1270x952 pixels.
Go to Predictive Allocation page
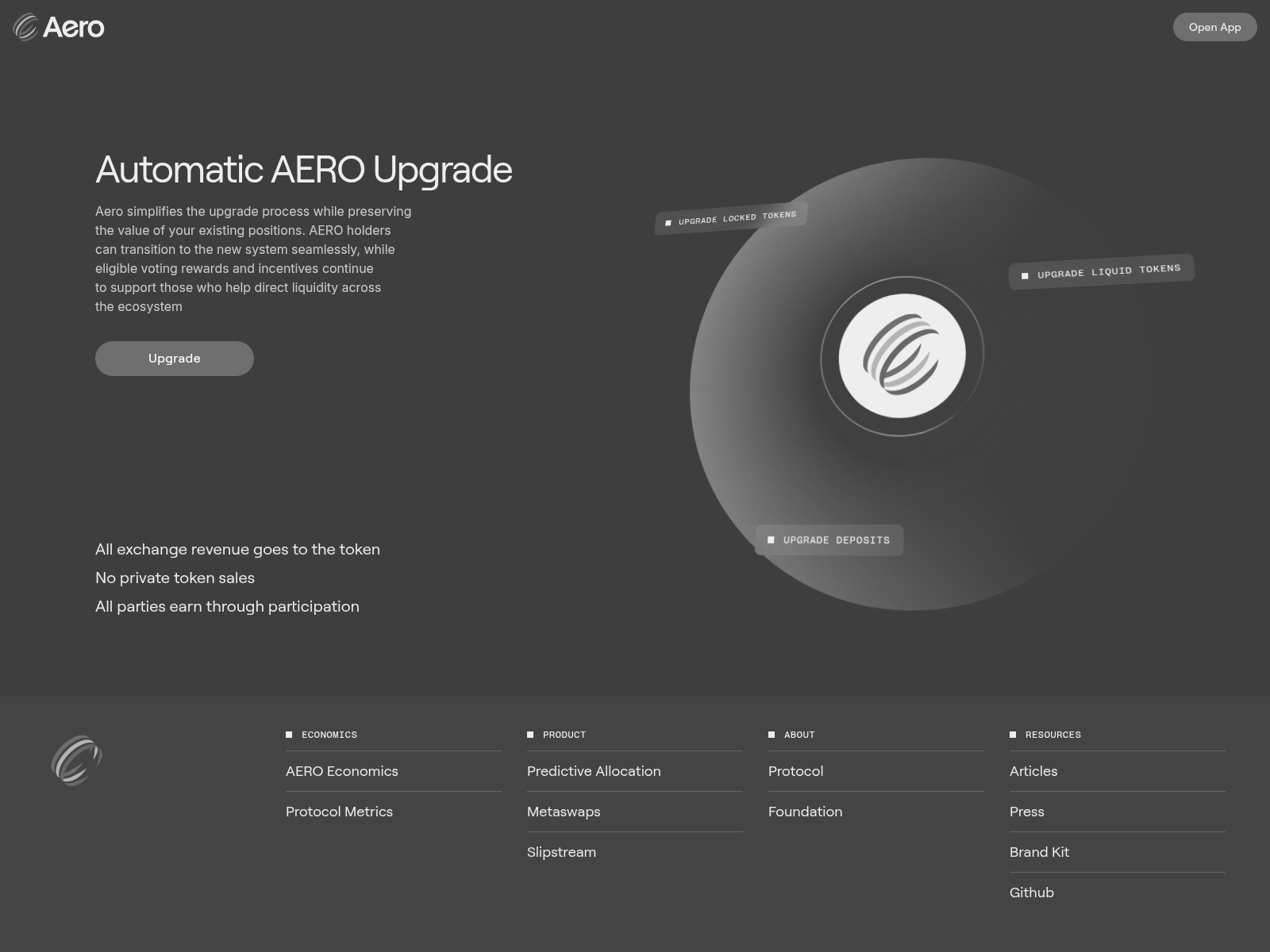(594, 771)
